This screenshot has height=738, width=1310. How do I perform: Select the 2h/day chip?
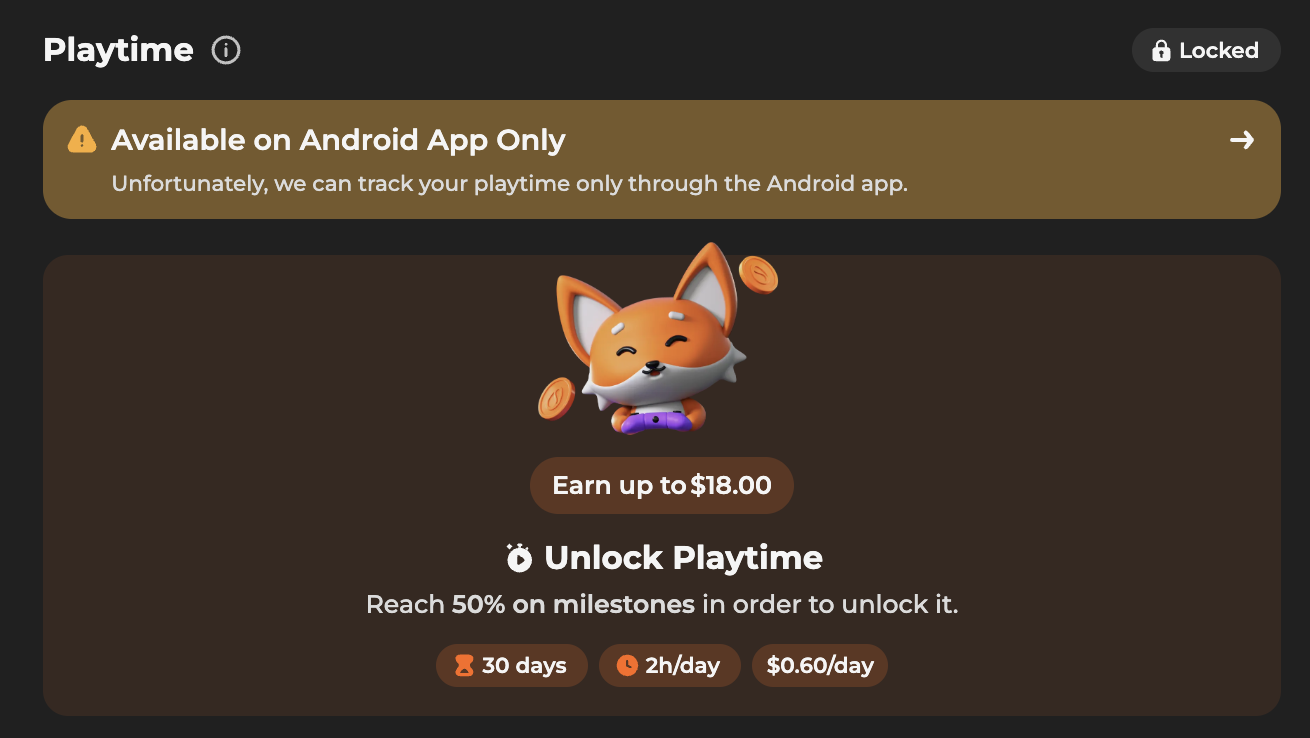[670, 665]
